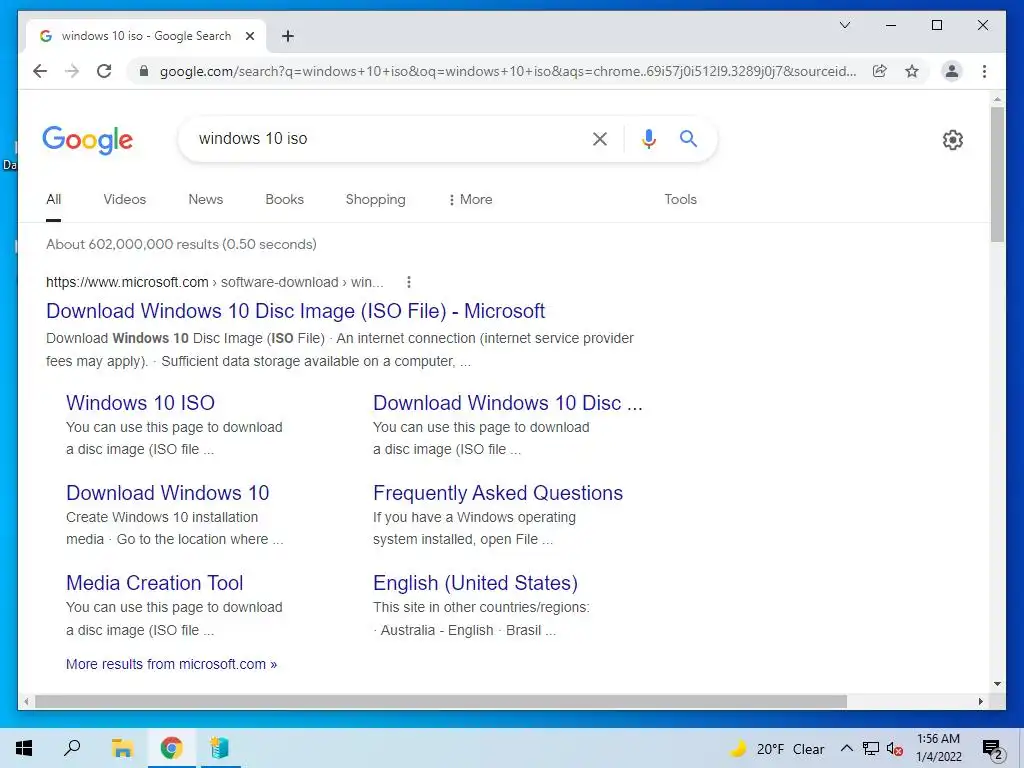1024x768 pixels.
Task: Click the scroll up arrow
Action: coord(997,99)
